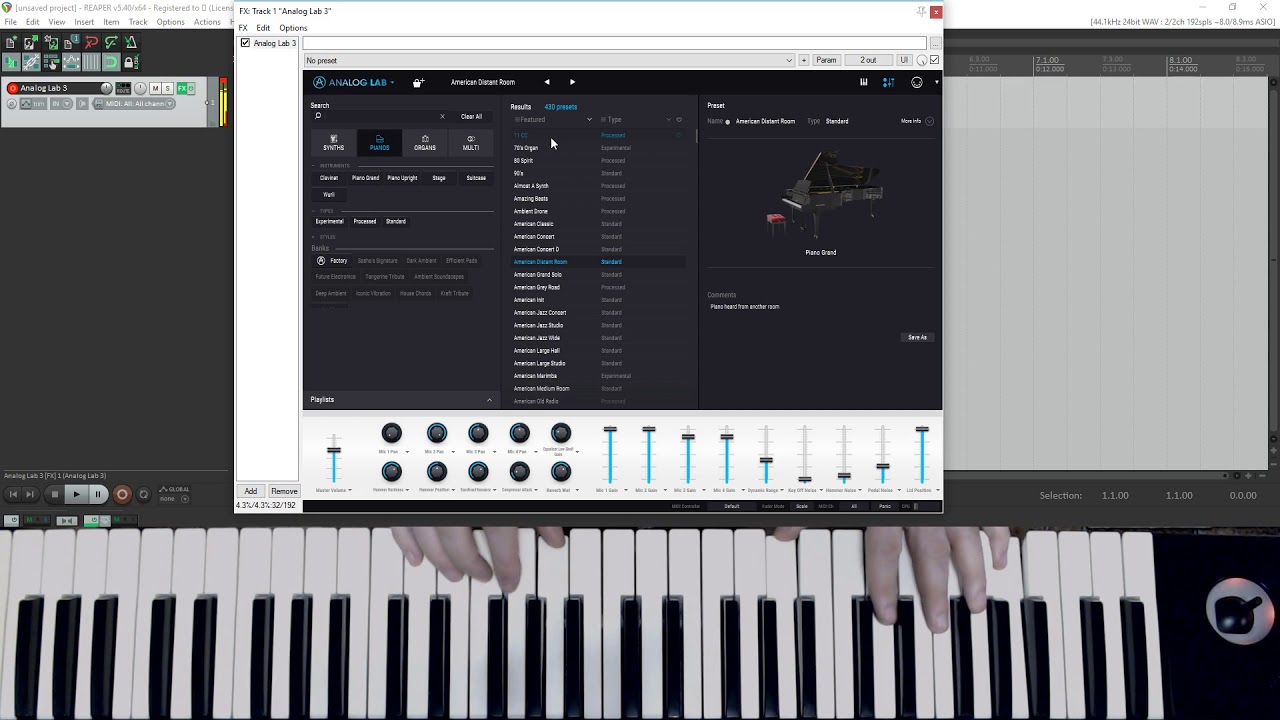This screenshot has height=720, width=1280.
Task: Toggle the Experimental type filter
Action: (x=329, y=221)
